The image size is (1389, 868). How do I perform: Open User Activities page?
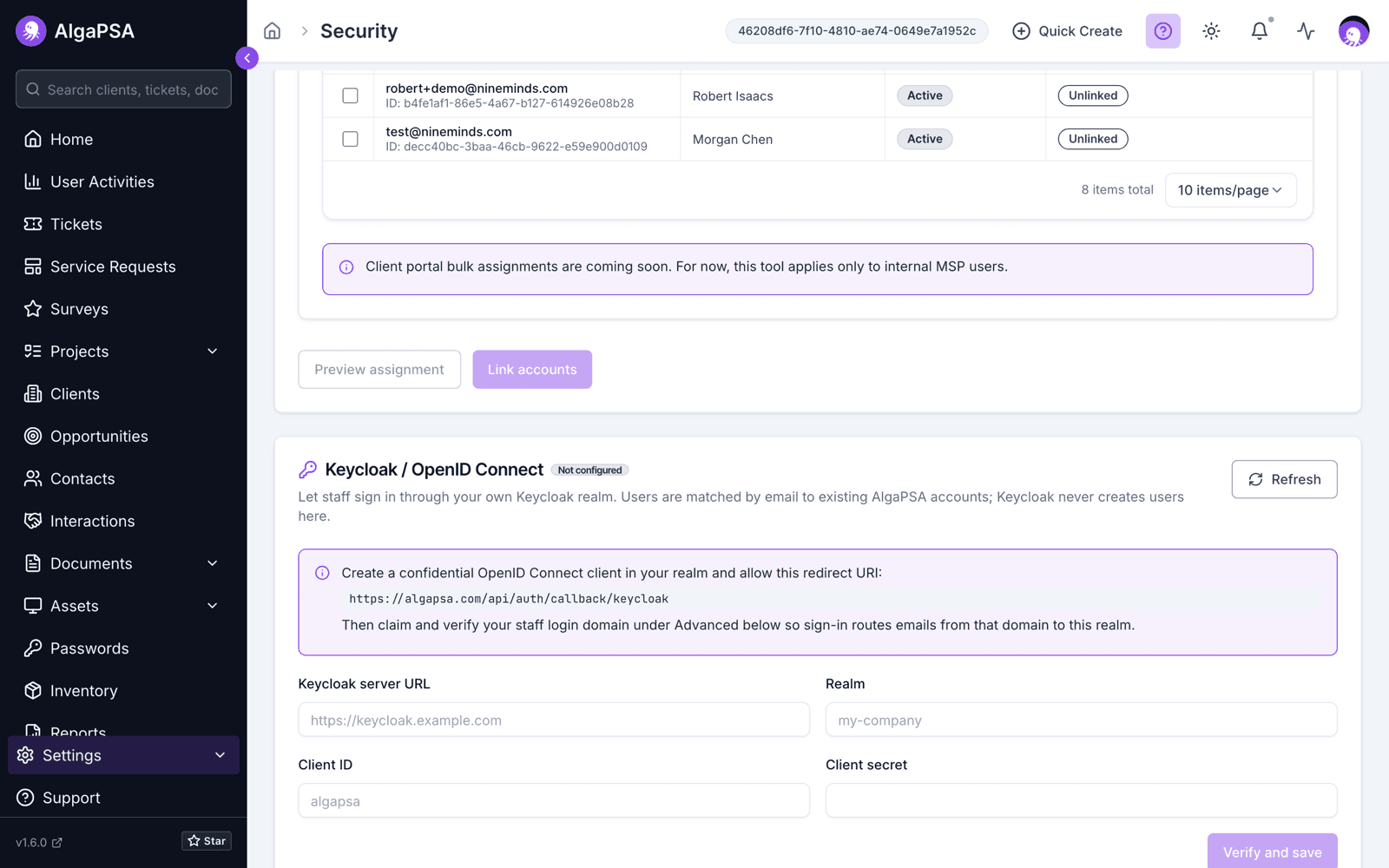123,181
